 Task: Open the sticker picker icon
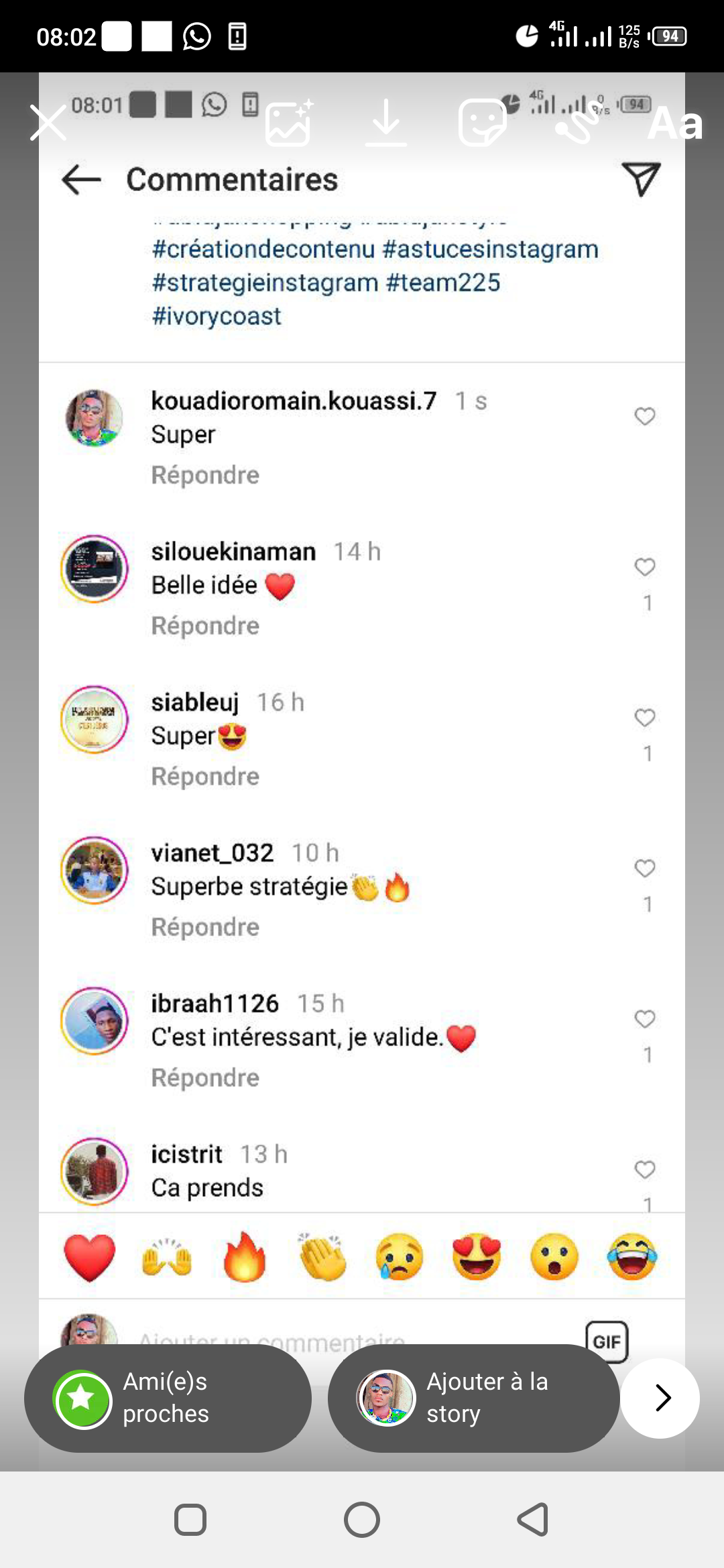pos(482,123)
